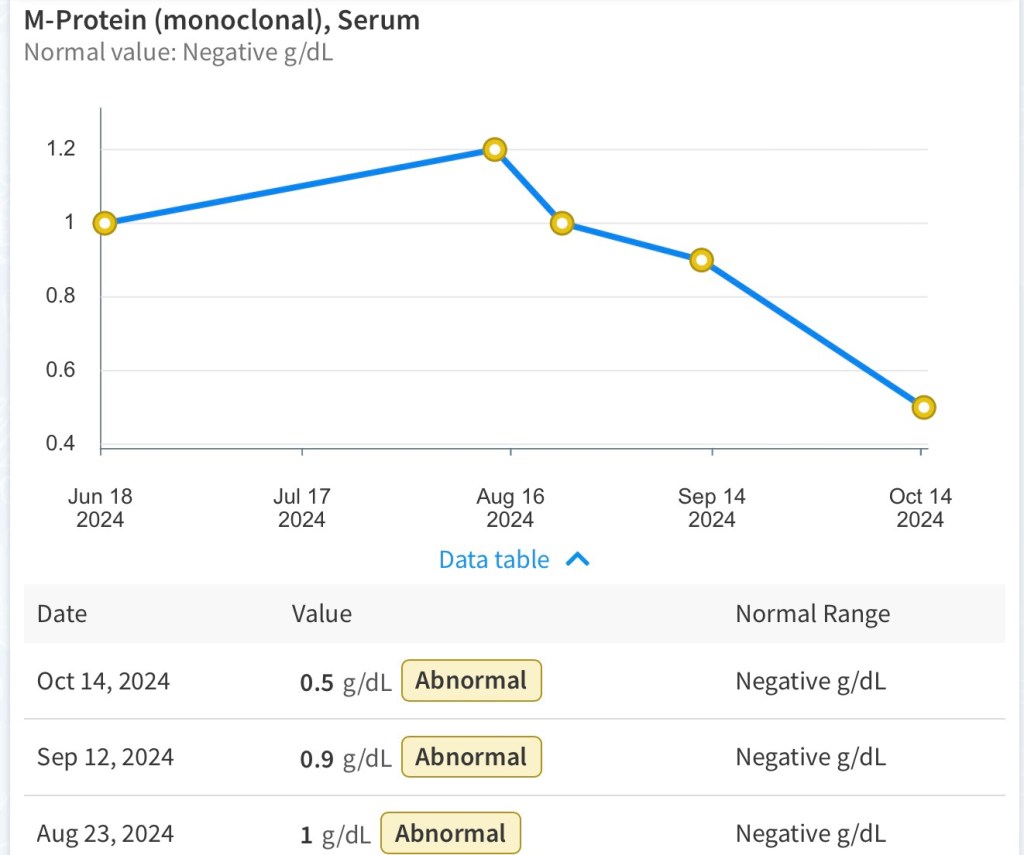Select the Aug 23, 2024 date cell
1024x855 pixels.
pyautogui.click(x=105, y=833)
